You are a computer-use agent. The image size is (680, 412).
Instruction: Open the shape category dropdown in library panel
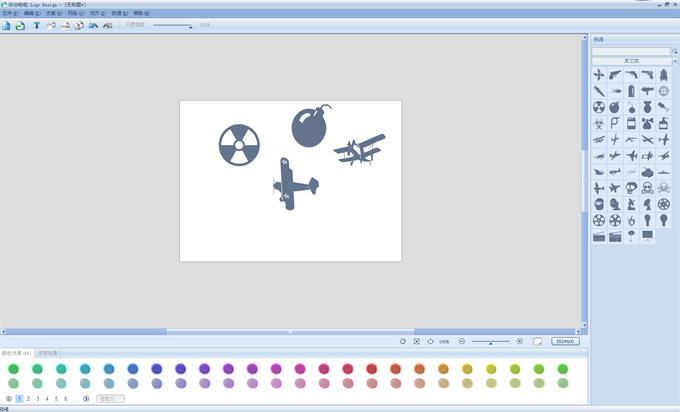[630, 61]
